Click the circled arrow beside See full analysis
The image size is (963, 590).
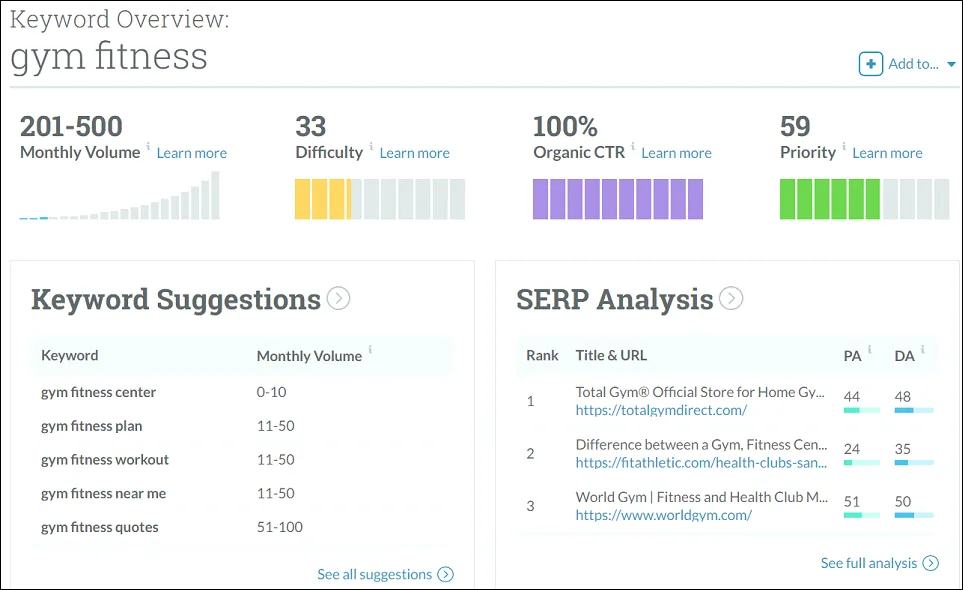931,563
